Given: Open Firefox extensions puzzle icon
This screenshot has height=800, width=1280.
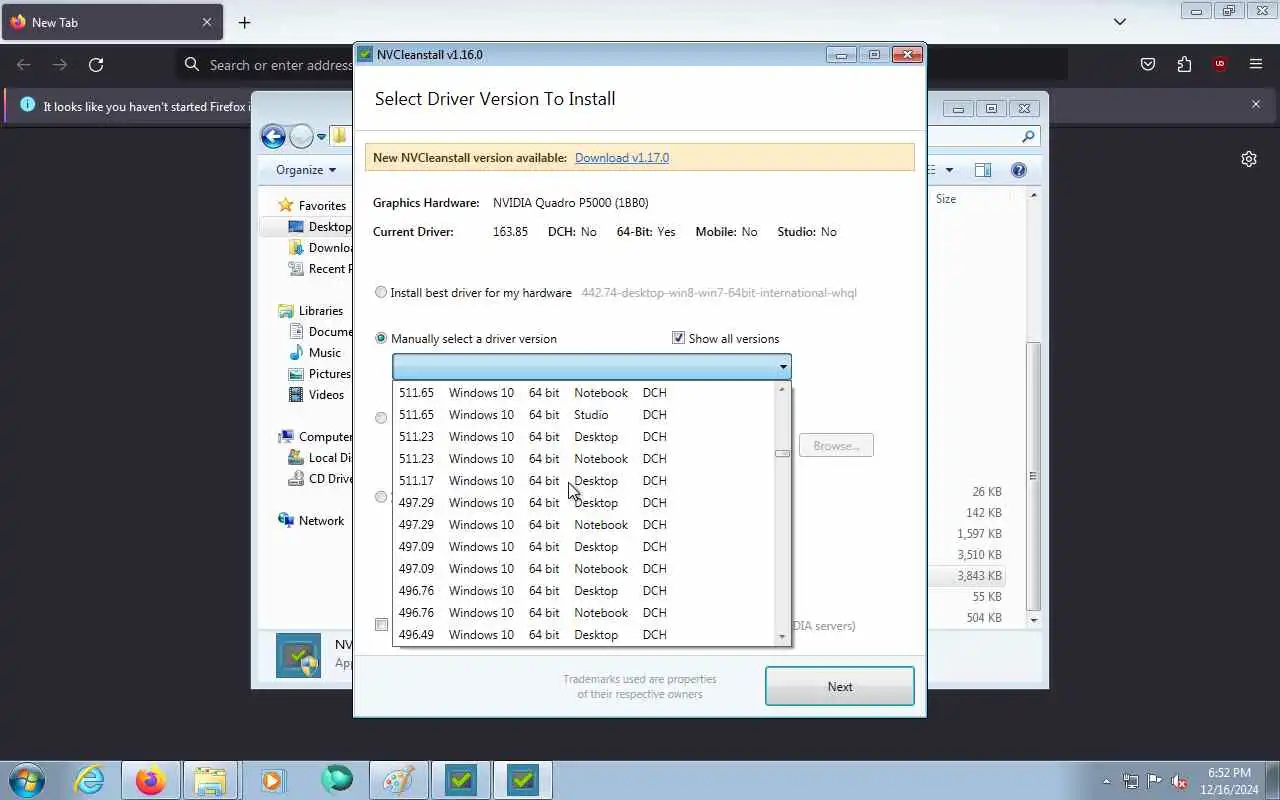Looking at the screenshot, I should pos(1184,65).
